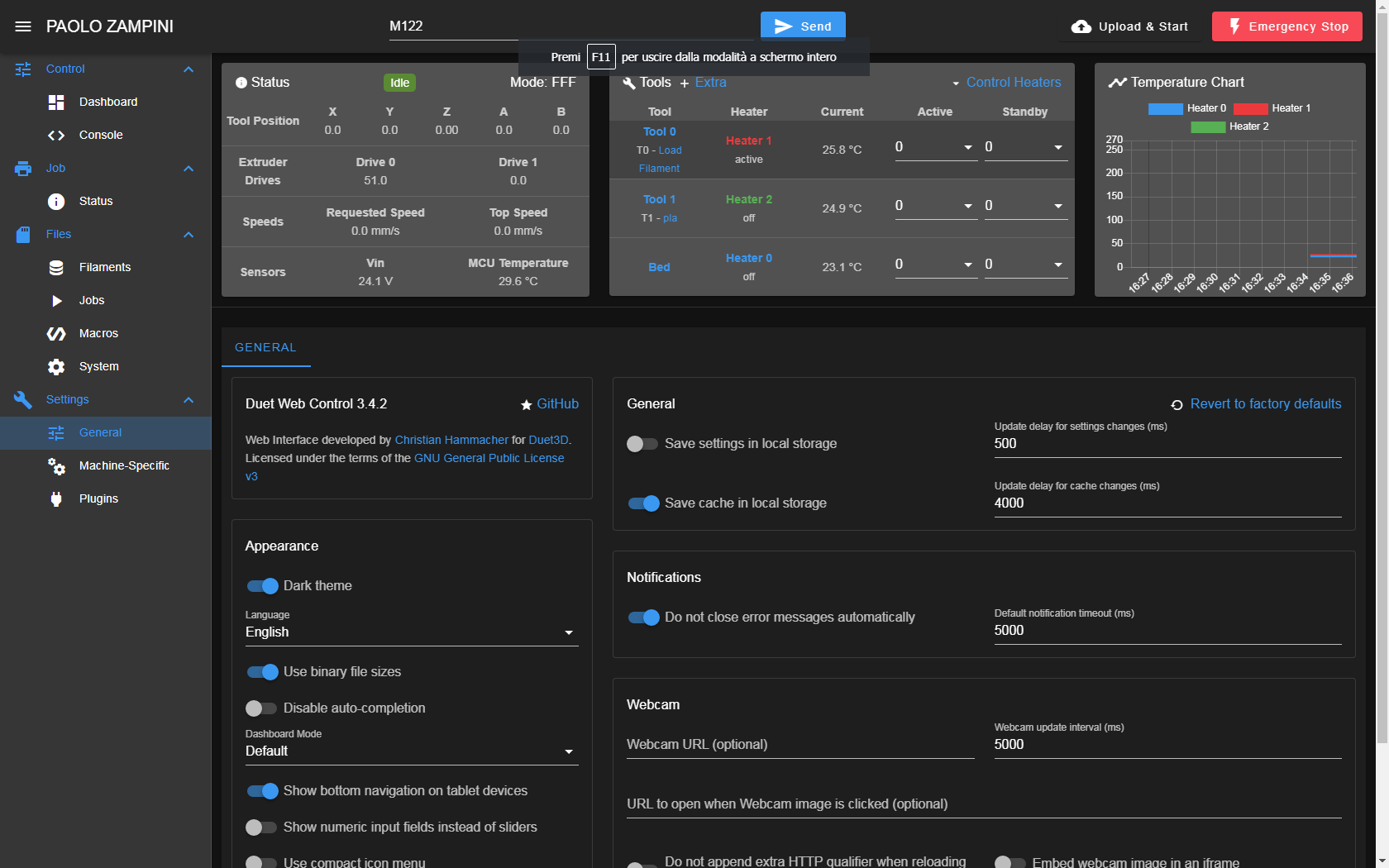Image resolution: width=1389 pixels, height=868 pixels.
Task: Click the G-code input field with M122
Action: pyautogui.click(x=570, y=26)
